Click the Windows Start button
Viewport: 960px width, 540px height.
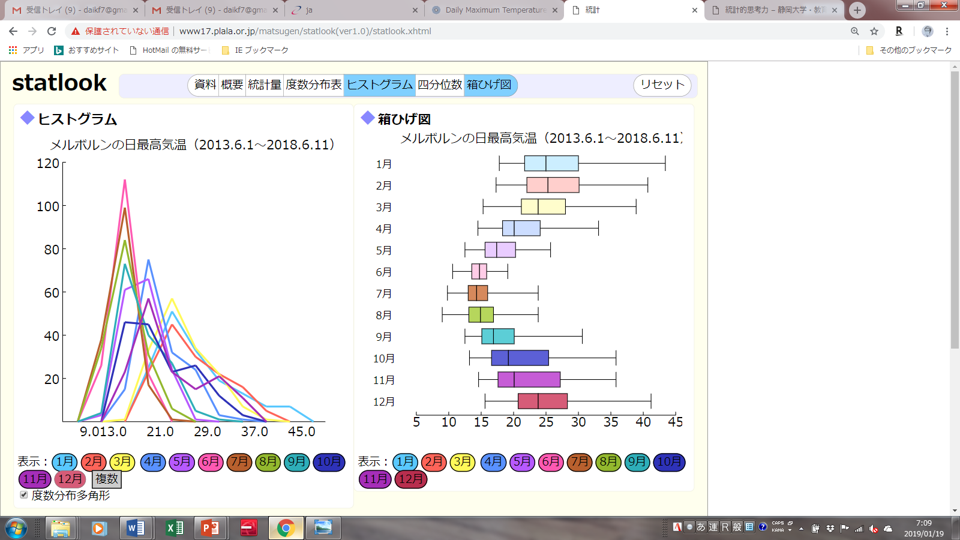17,527
